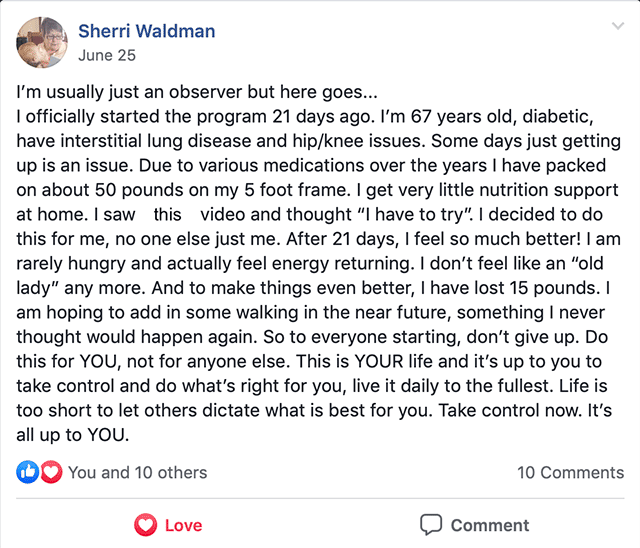Toggle the heart icon on Love button
This screenshot has height=548, width=640.
click(145, 525)
